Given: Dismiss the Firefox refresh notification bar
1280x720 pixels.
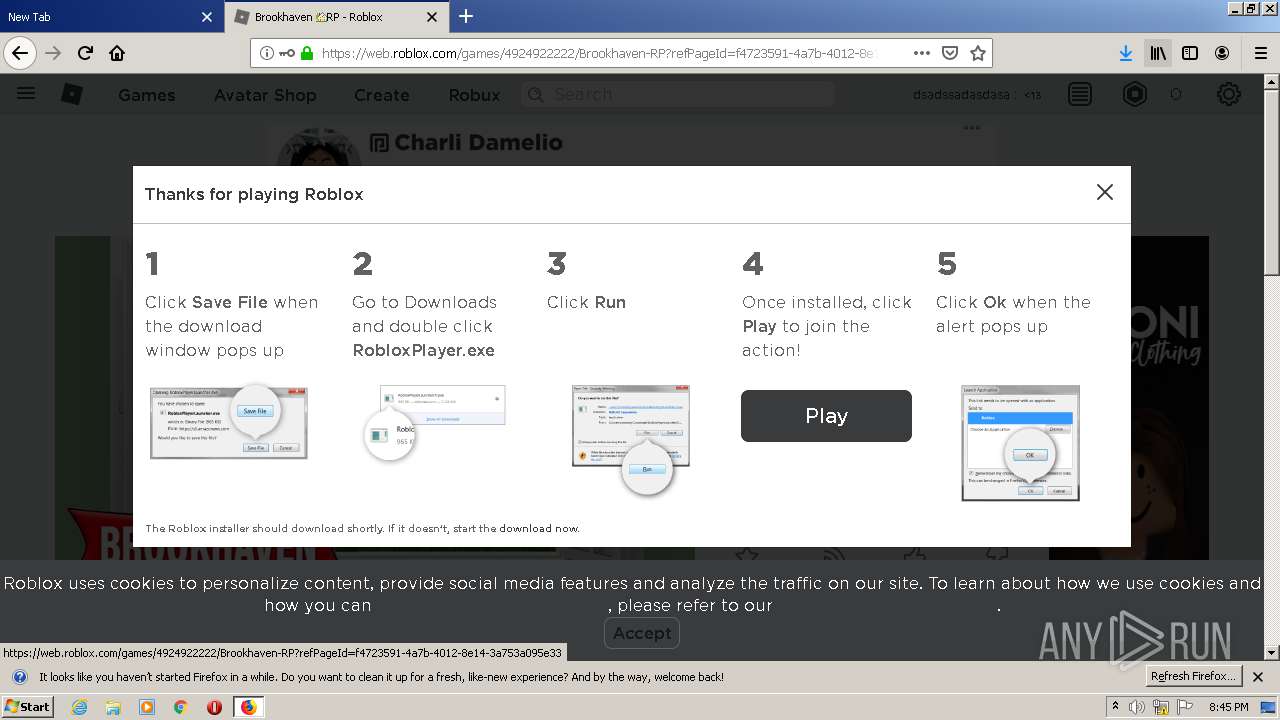Looking at the screenshot, I should click(1259, 677).
